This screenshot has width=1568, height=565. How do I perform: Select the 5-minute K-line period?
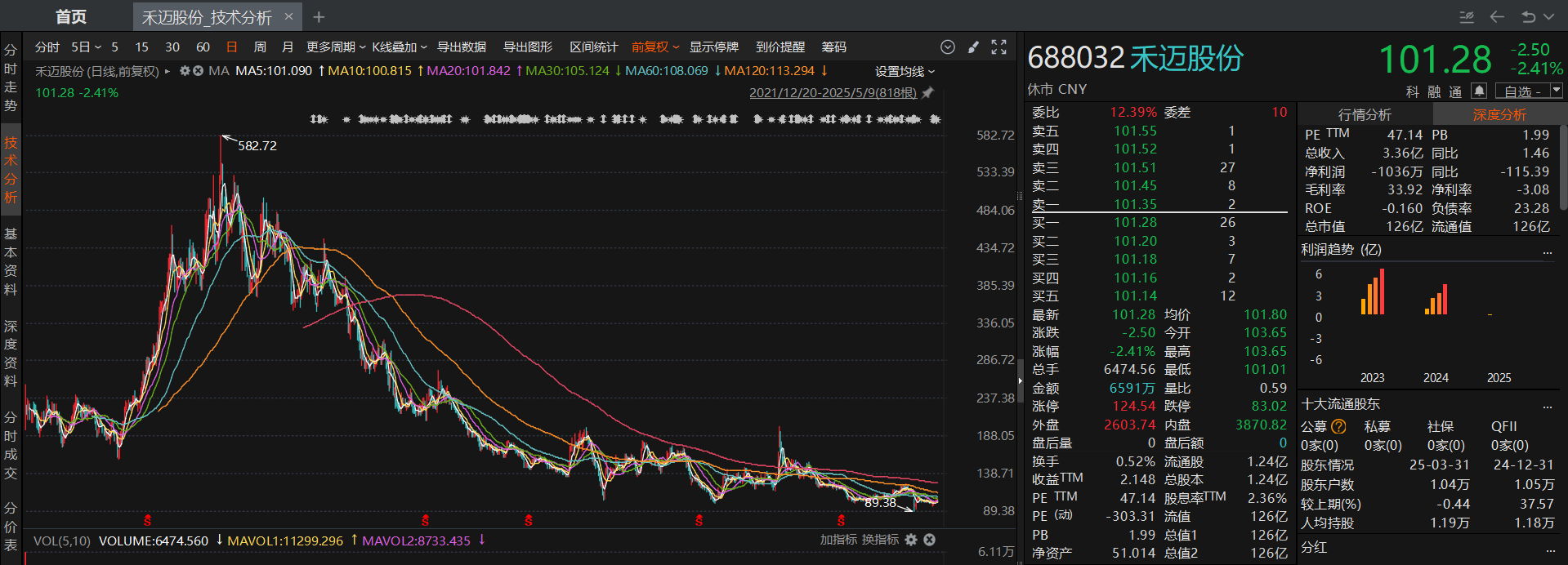[x=115, y=47]
